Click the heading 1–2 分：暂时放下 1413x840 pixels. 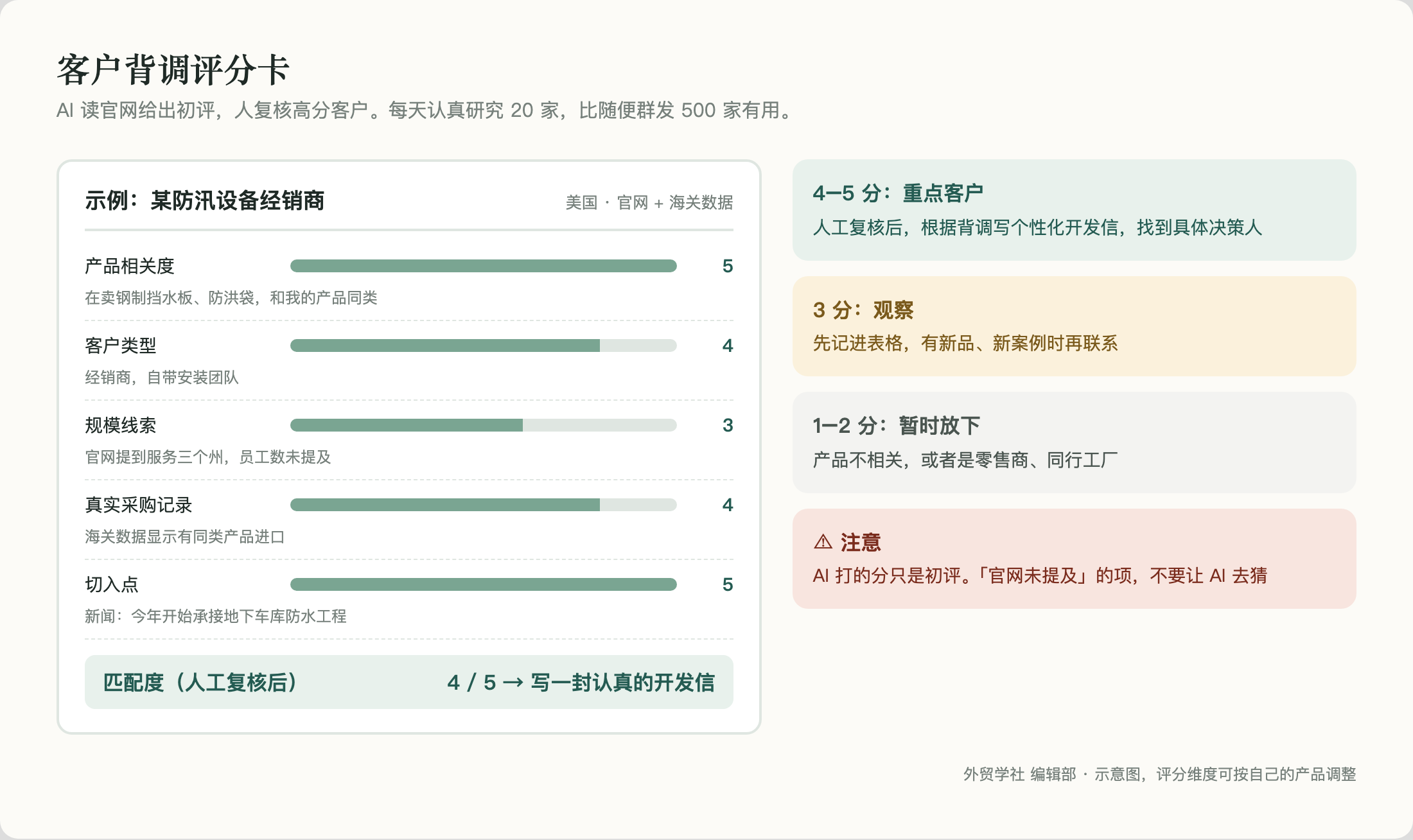[896, 425]
